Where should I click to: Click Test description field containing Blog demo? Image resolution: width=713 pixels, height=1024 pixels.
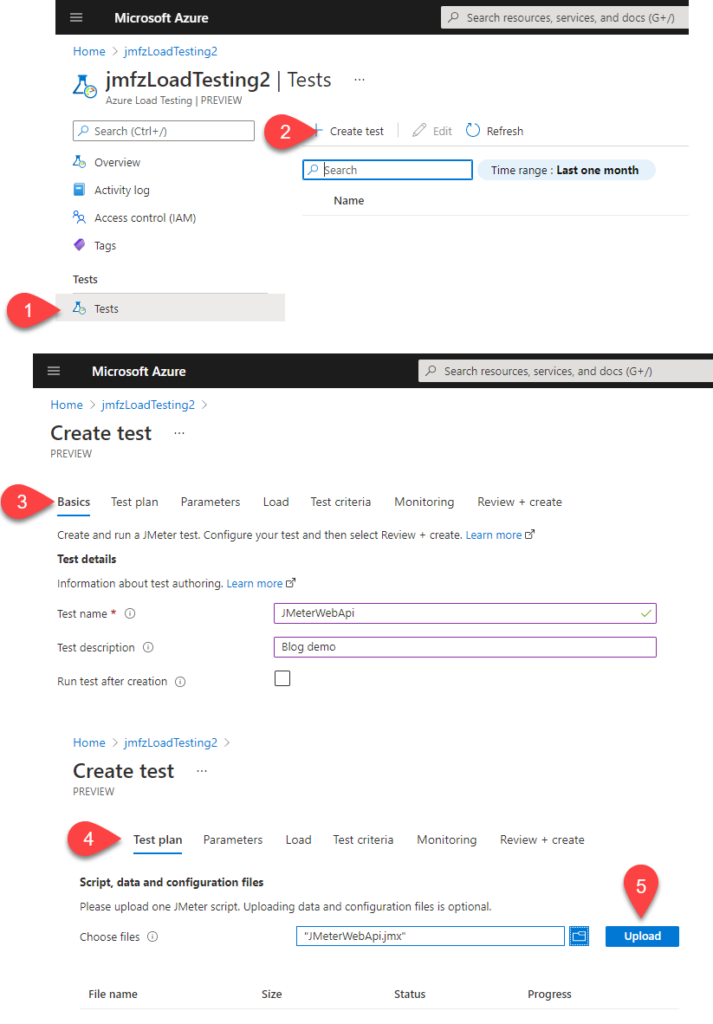pos(465,647)
